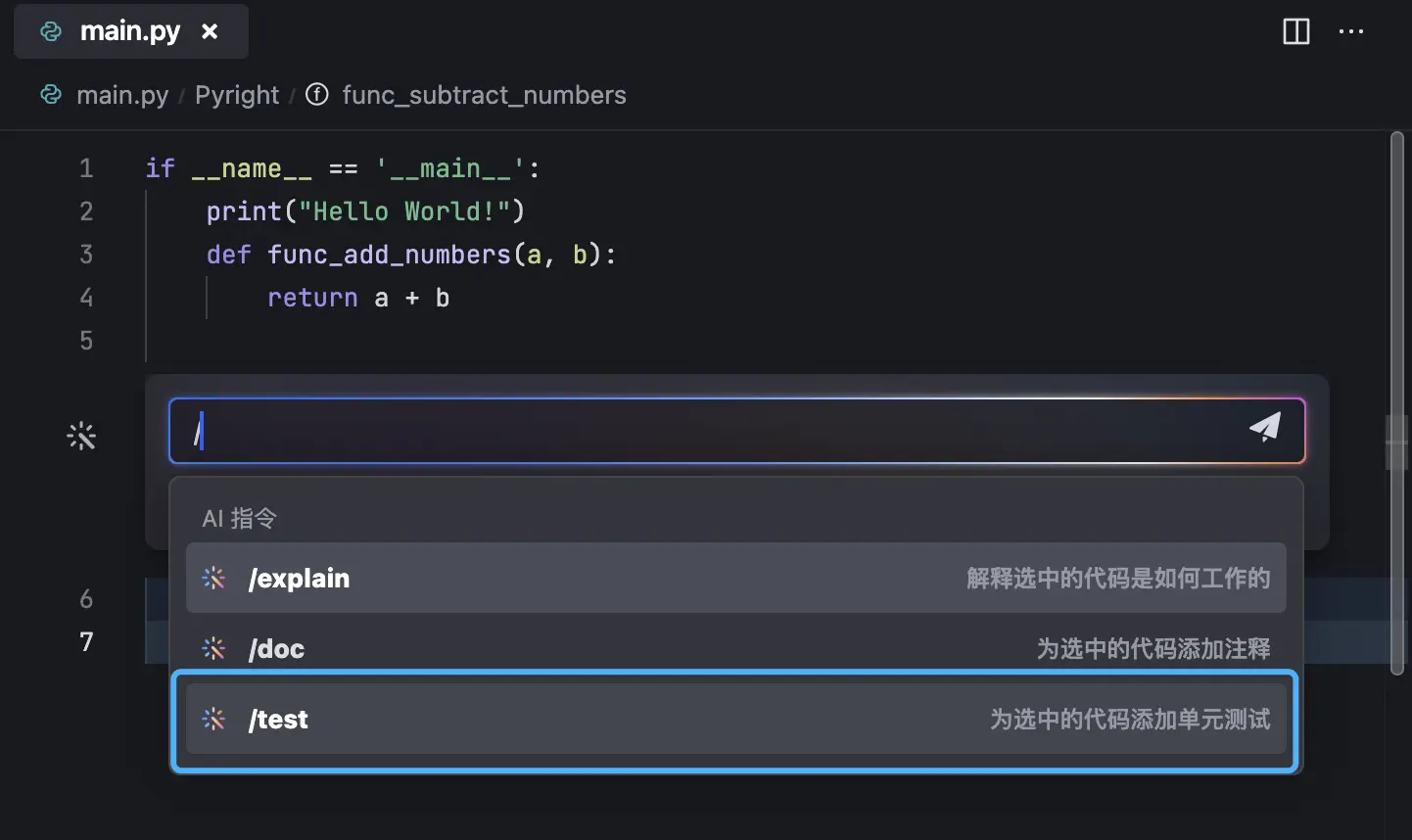Click line number 1 in the gutter
Image resolution: width=1412 pixels, height=840 pixels.
point(86,168)
